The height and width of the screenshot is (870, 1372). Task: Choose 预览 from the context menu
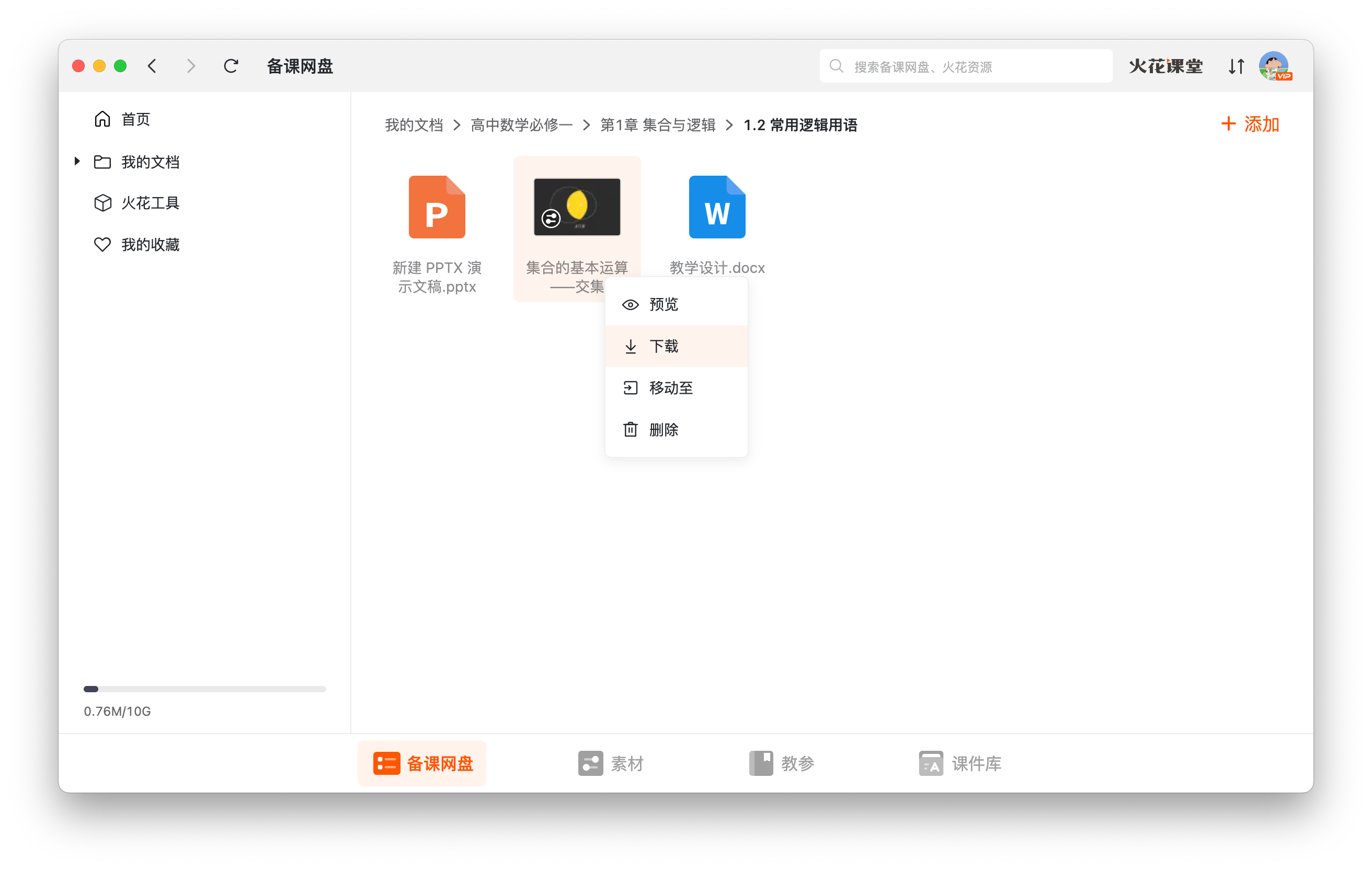pyautogui.click(x=676, y=304)
